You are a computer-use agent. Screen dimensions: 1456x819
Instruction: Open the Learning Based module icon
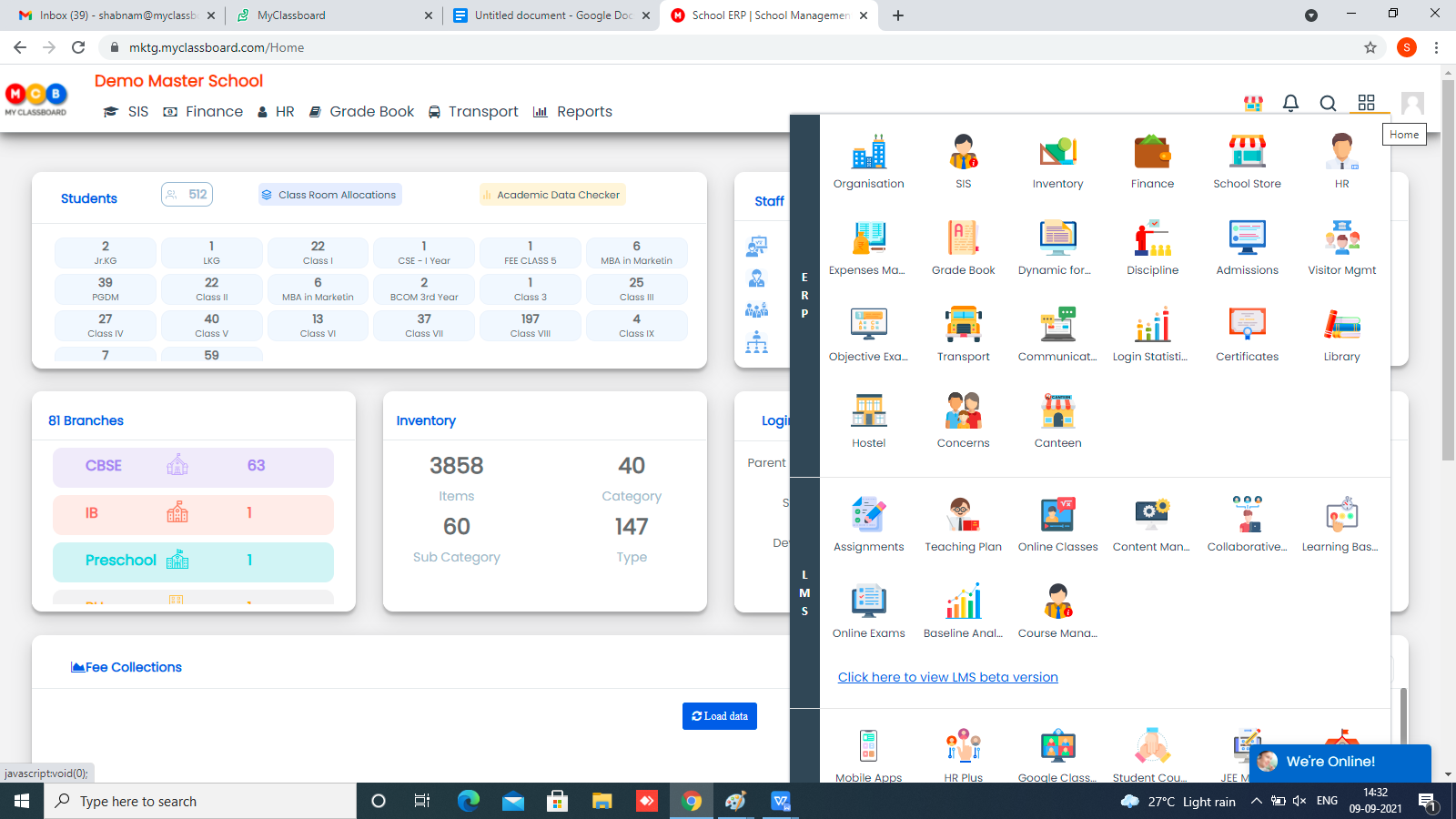click(x=1341, y=515)
